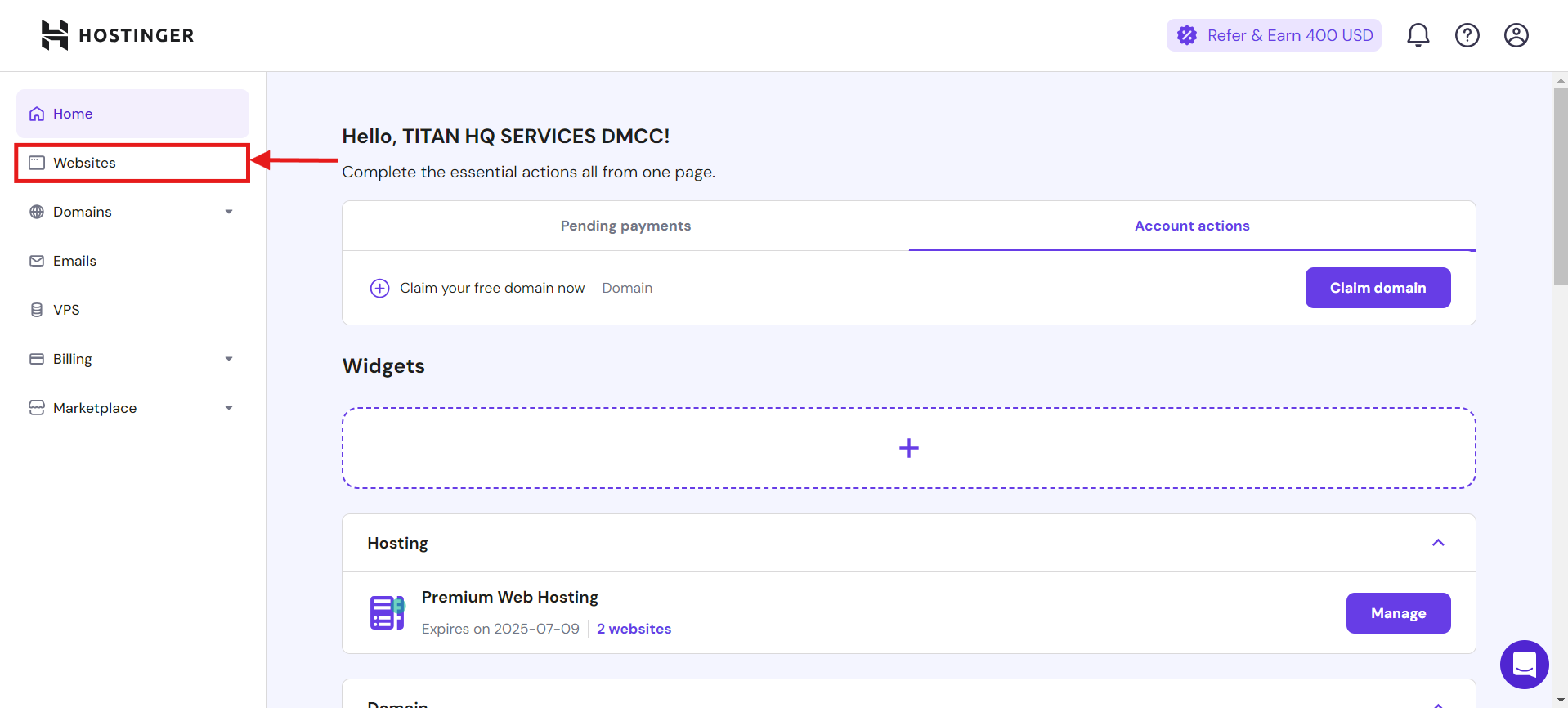1568x708 pixels.
Task: Click the VPS database icon
Action: [37, 310]
